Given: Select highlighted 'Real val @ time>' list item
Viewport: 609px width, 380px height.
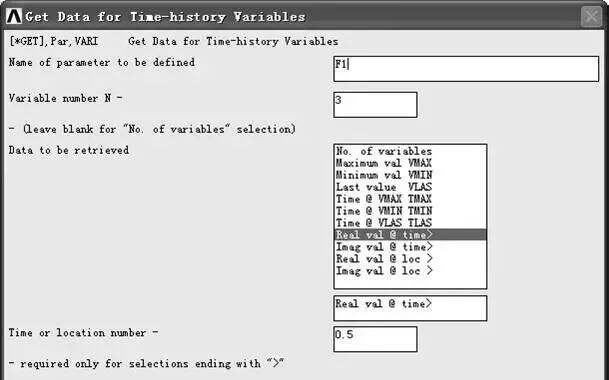Looking at the screenshot, I should 410,235.
